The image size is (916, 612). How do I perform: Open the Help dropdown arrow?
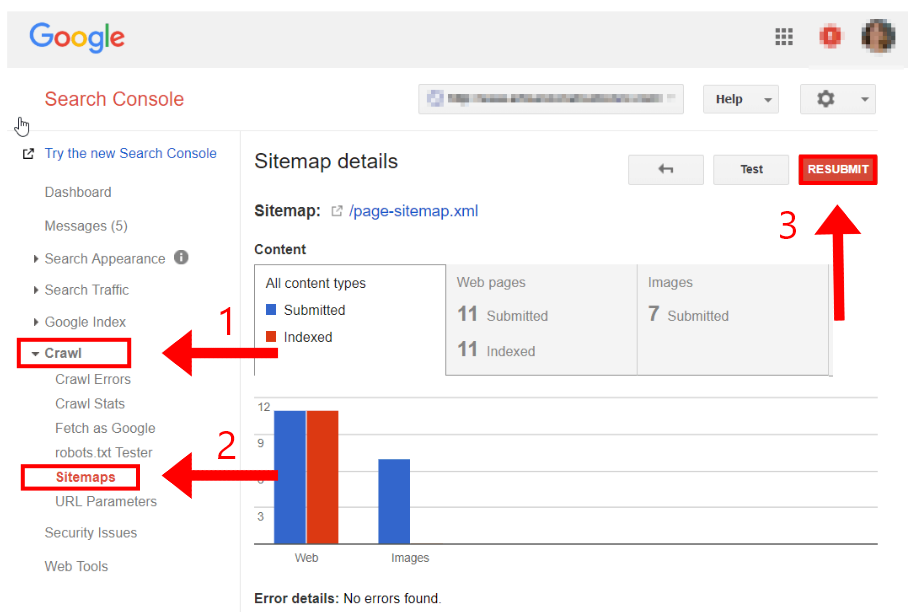768,100
